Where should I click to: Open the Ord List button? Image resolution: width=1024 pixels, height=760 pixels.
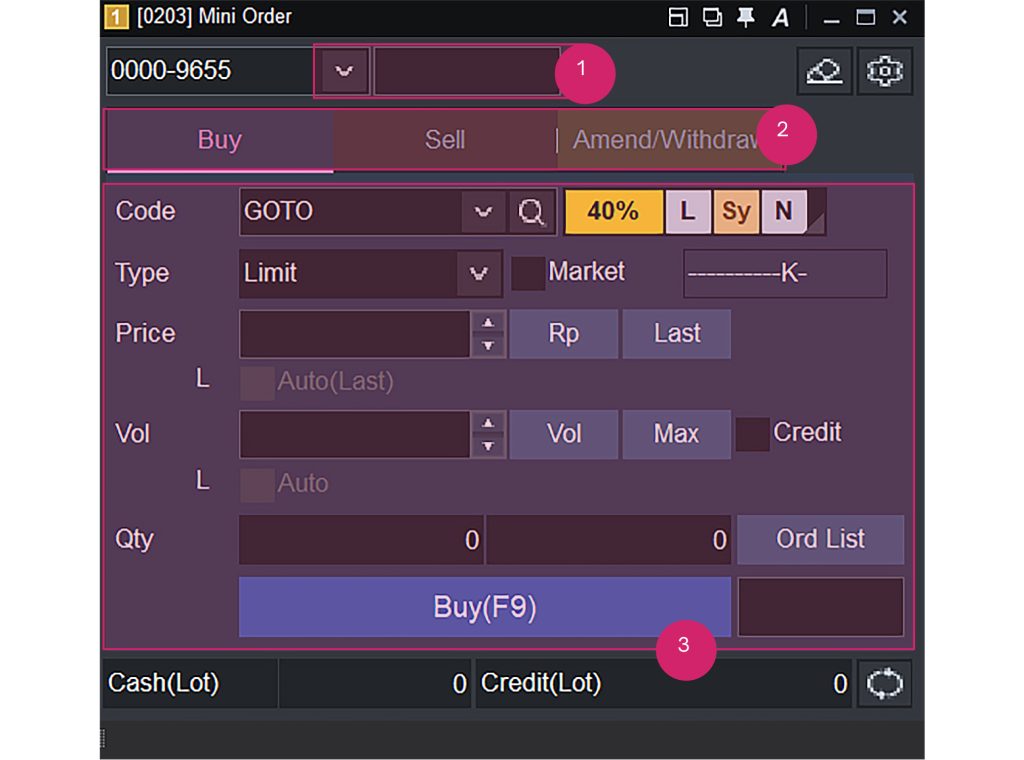(x=821, y=540)
